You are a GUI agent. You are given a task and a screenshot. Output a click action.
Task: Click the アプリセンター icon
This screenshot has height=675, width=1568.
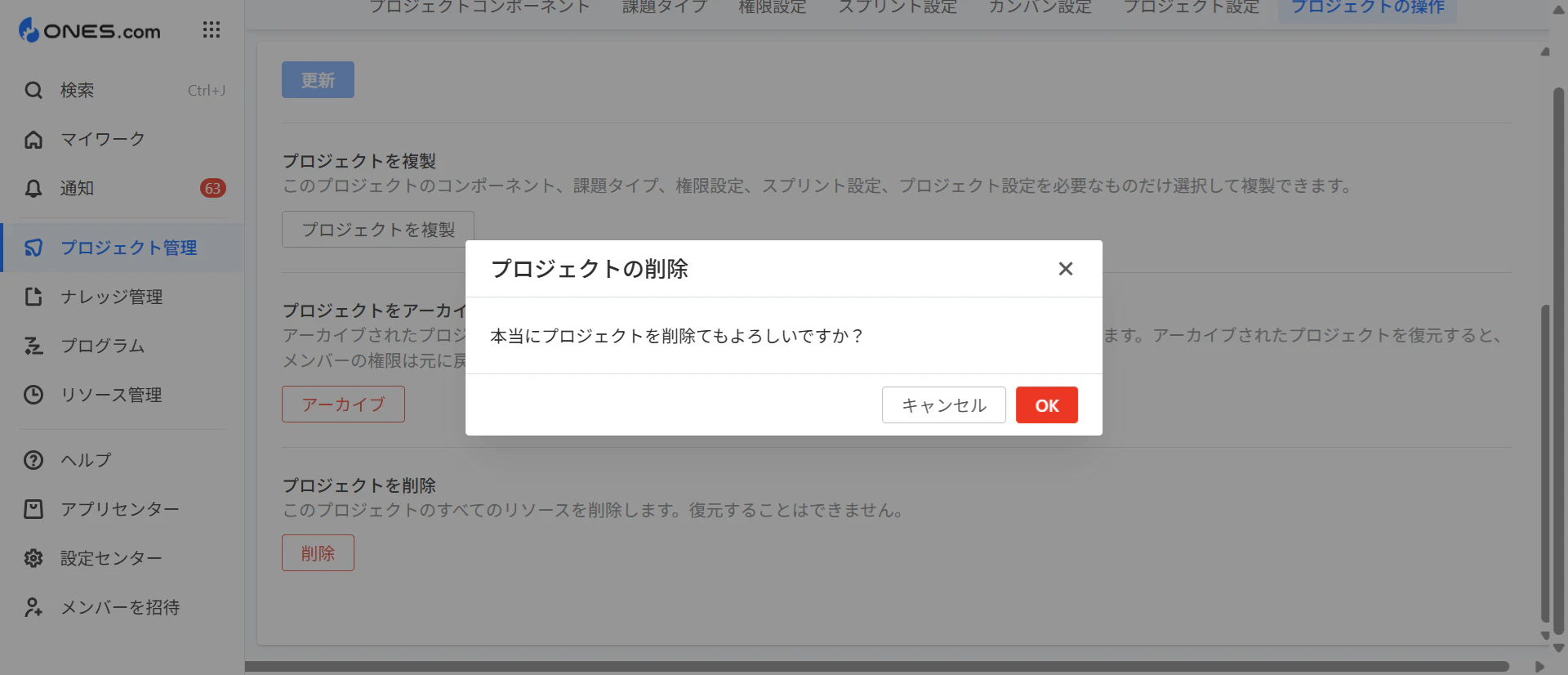click(x=33, y=509)
